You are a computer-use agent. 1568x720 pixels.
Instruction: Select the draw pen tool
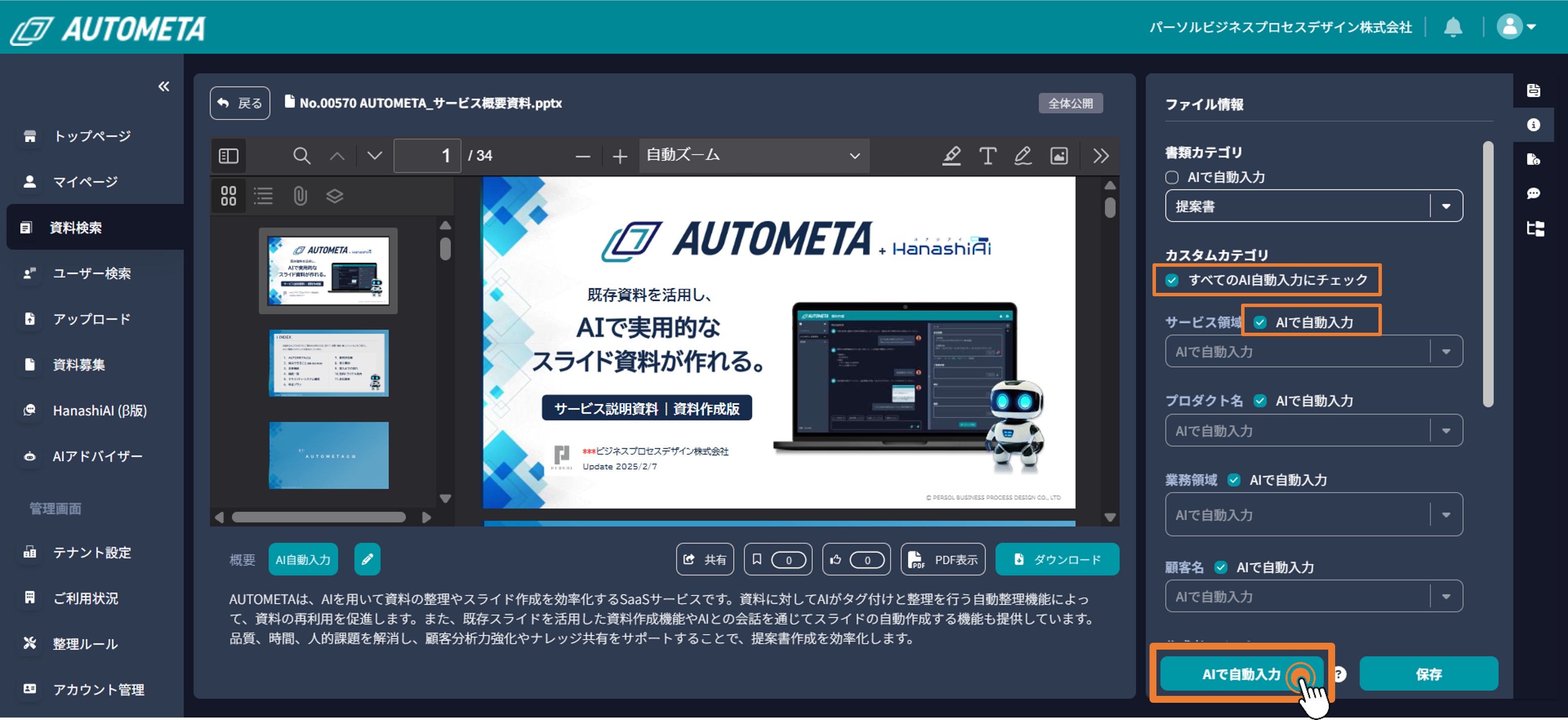click(1023, 156)
